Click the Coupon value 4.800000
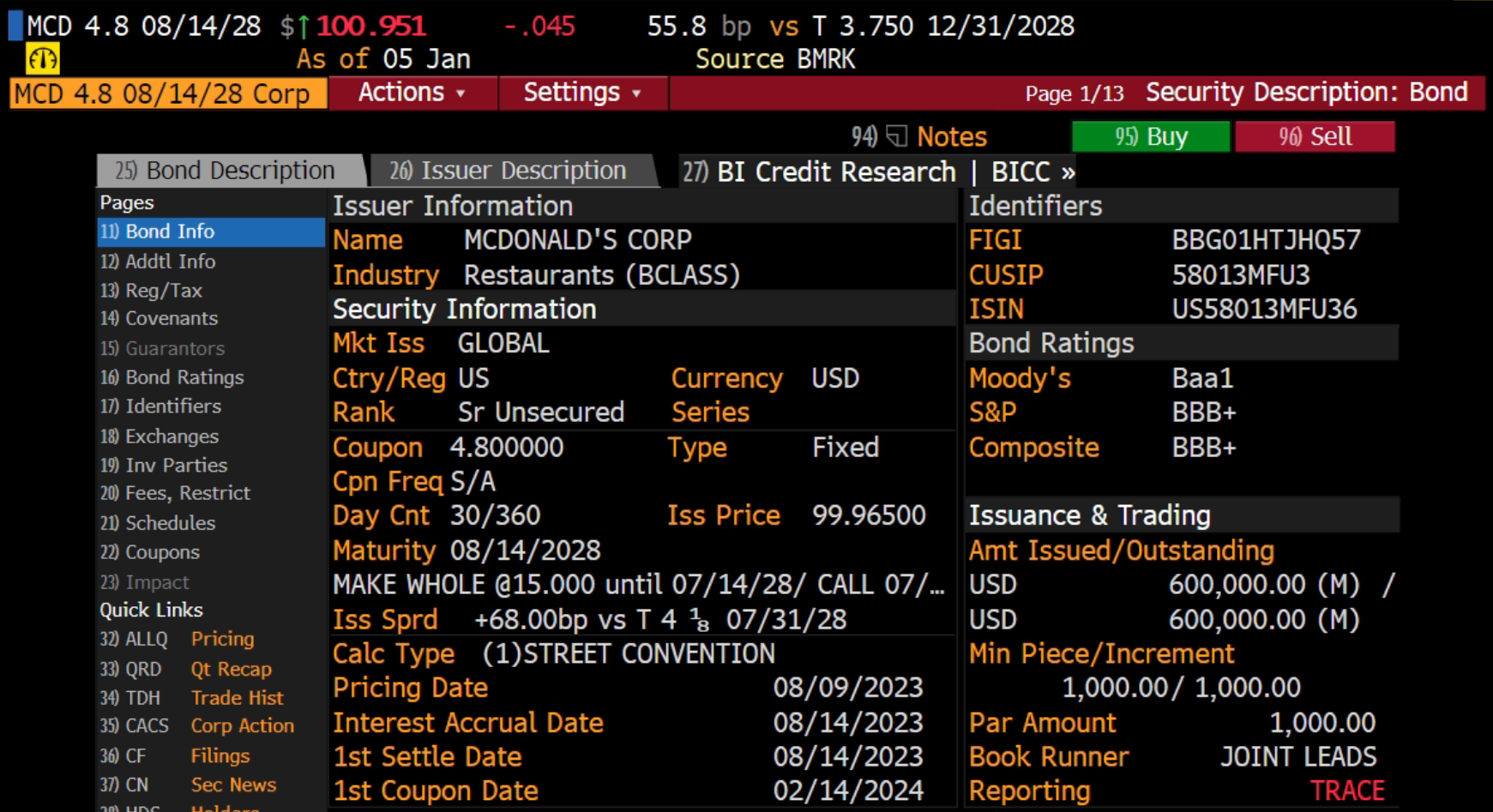This screenshot has height=812, width=1493. point(507,448)
